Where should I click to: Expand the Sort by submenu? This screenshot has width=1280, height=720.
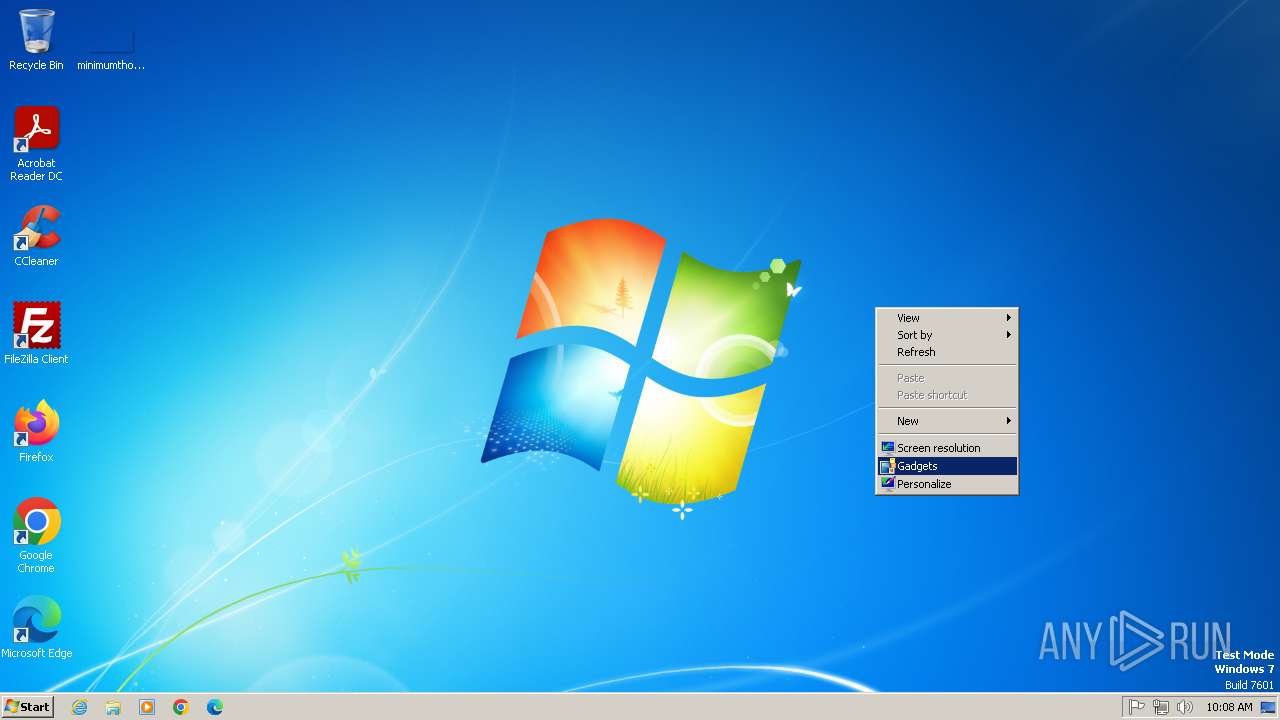947,335
